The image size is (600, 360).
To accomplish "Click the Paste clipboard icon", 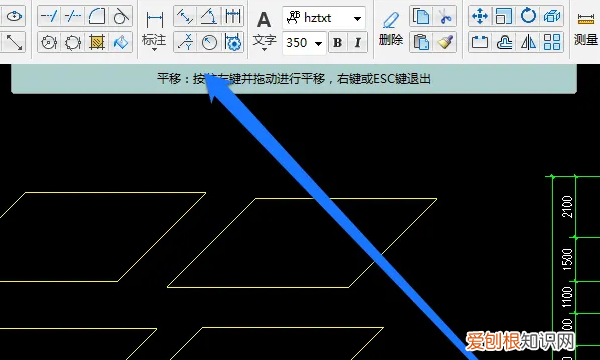I will pos(421,42).
